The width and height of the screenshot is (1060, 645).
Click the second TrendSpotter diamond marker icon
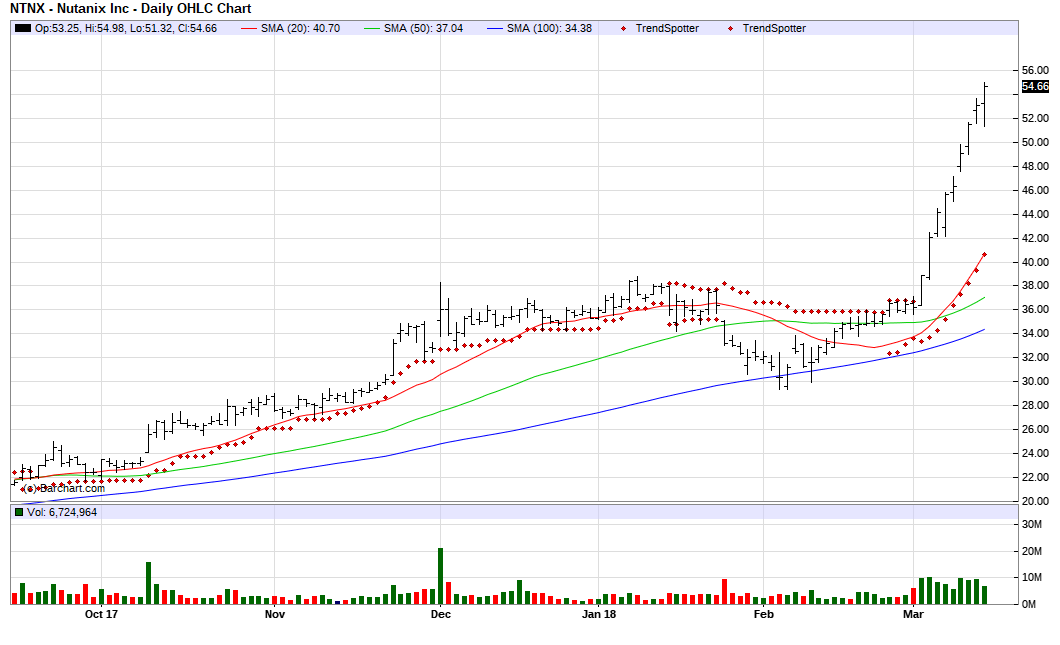tap(730, 28)
